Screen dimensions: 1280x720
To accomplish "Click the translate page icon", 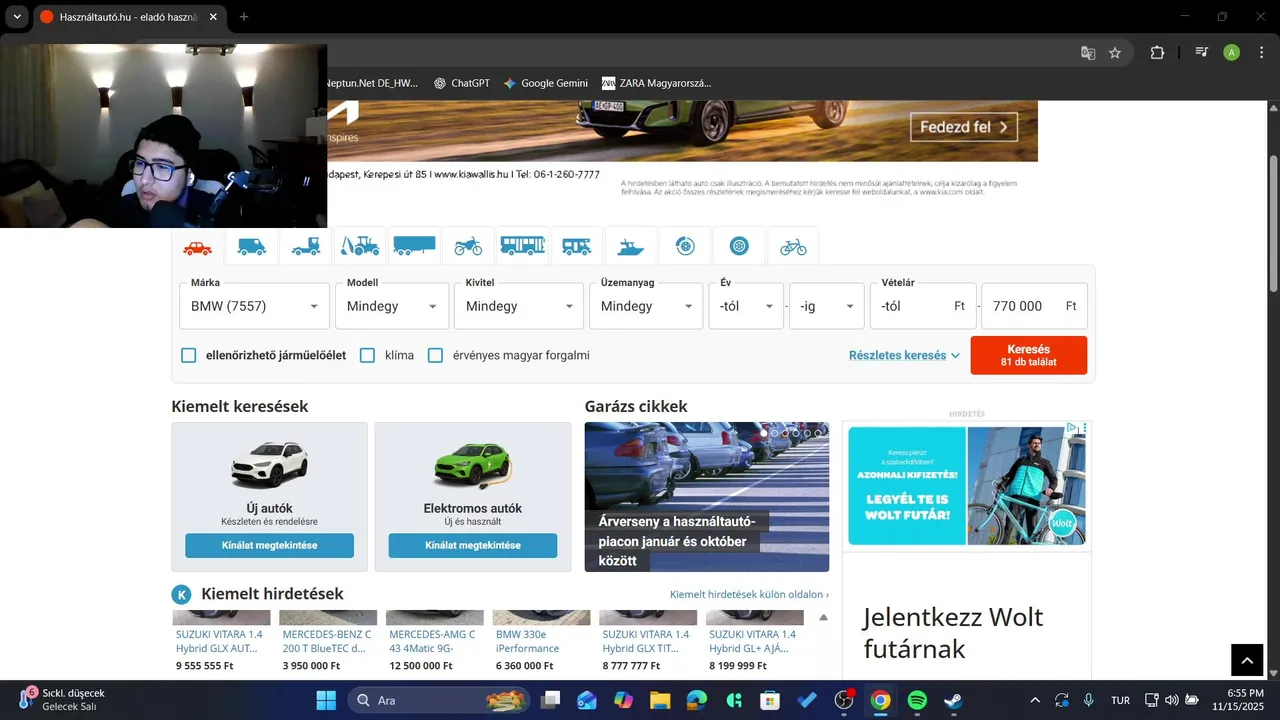I will click(1088, 53).
